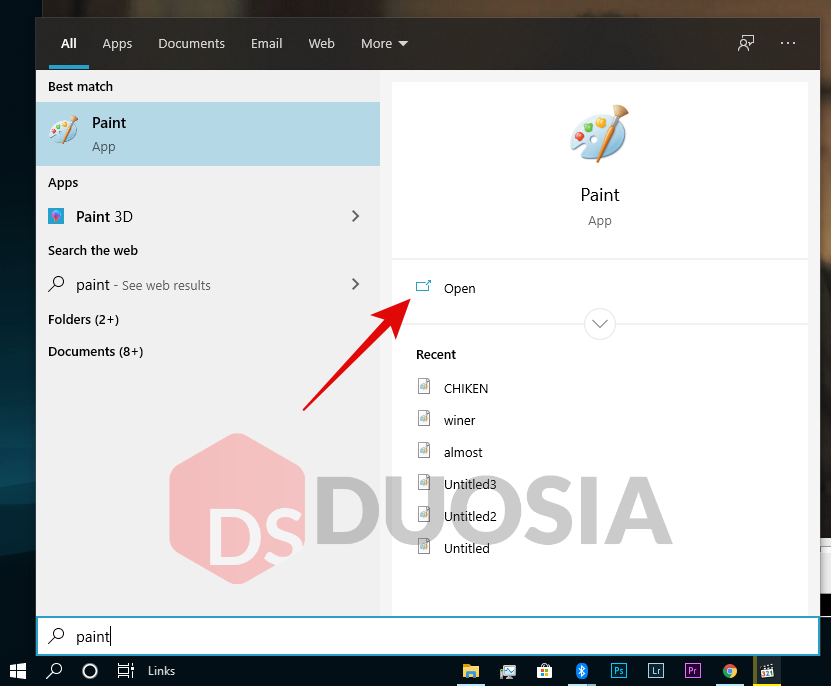Open Cortana circle on taskbar

pos(90,671)
